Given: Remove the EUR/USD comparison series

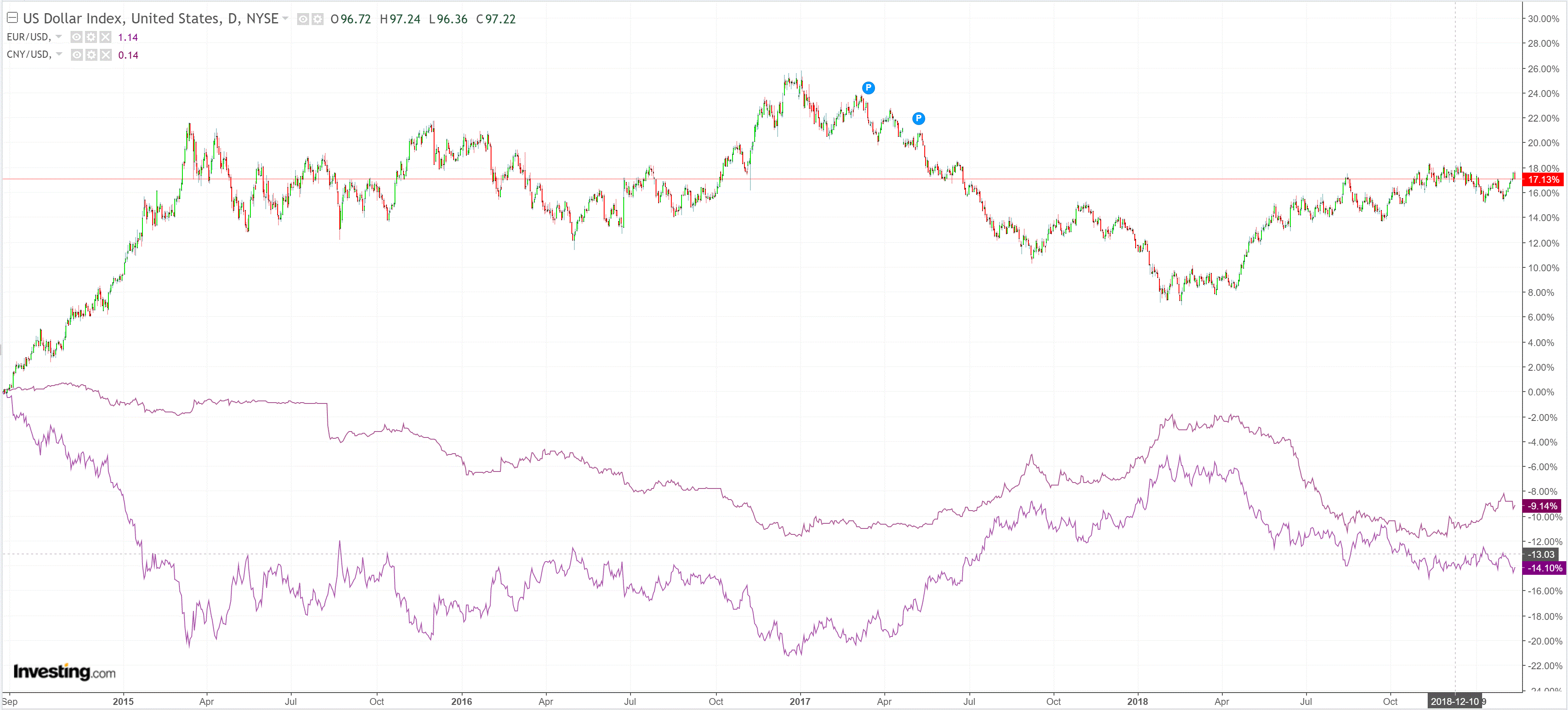Looking at the screenshot, I should click(x=106, y=37).
